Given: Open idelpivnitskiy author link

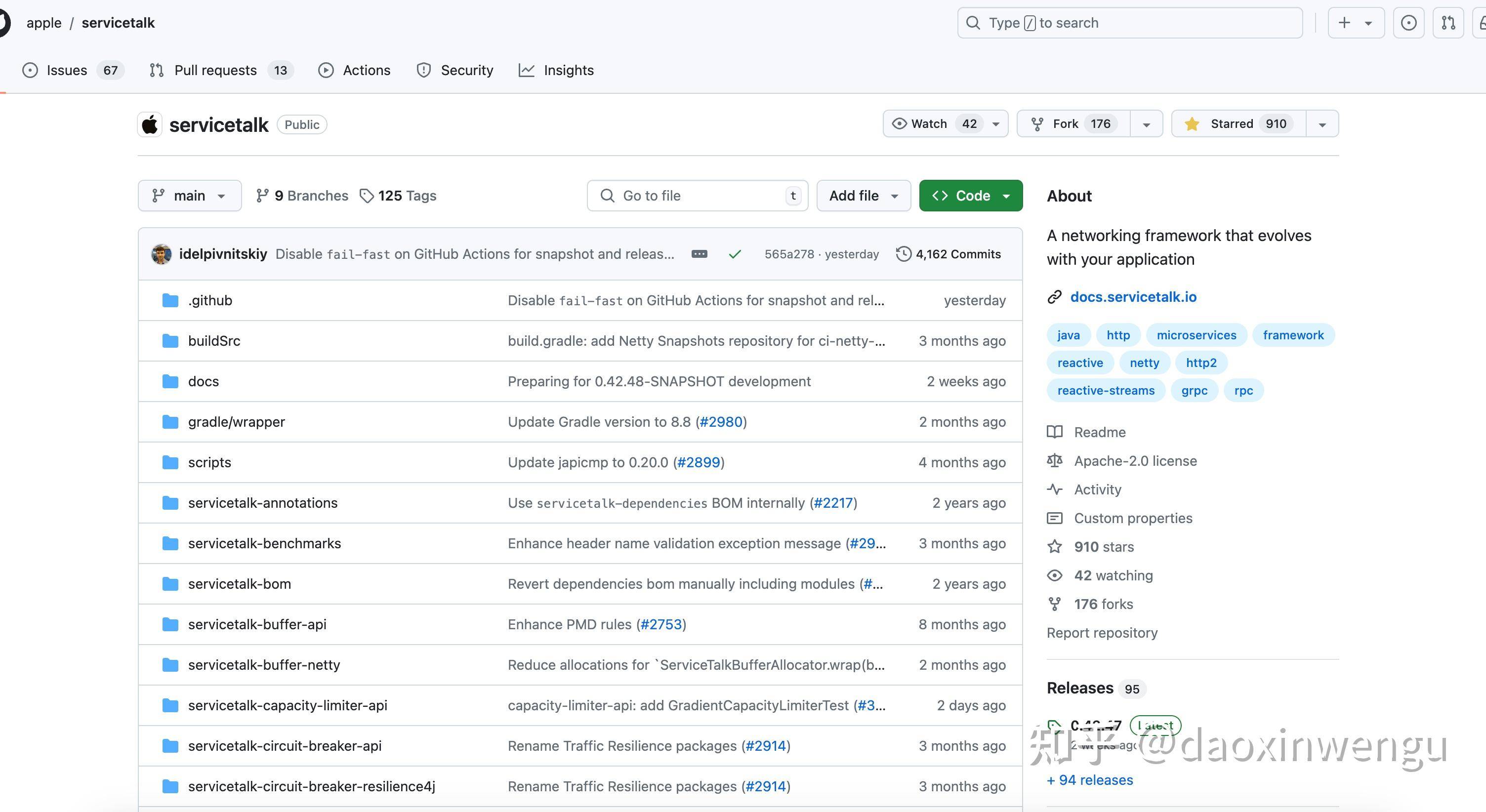Looking at the screenshot, I should [x=223, y=254].
